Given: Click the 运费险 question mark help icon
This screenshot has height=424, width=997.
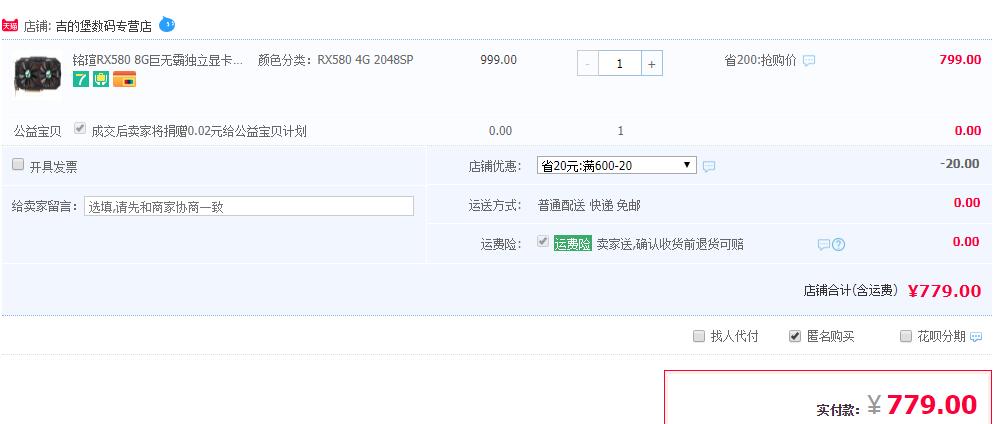Looking at the screenshot, I should click(839, 245).
